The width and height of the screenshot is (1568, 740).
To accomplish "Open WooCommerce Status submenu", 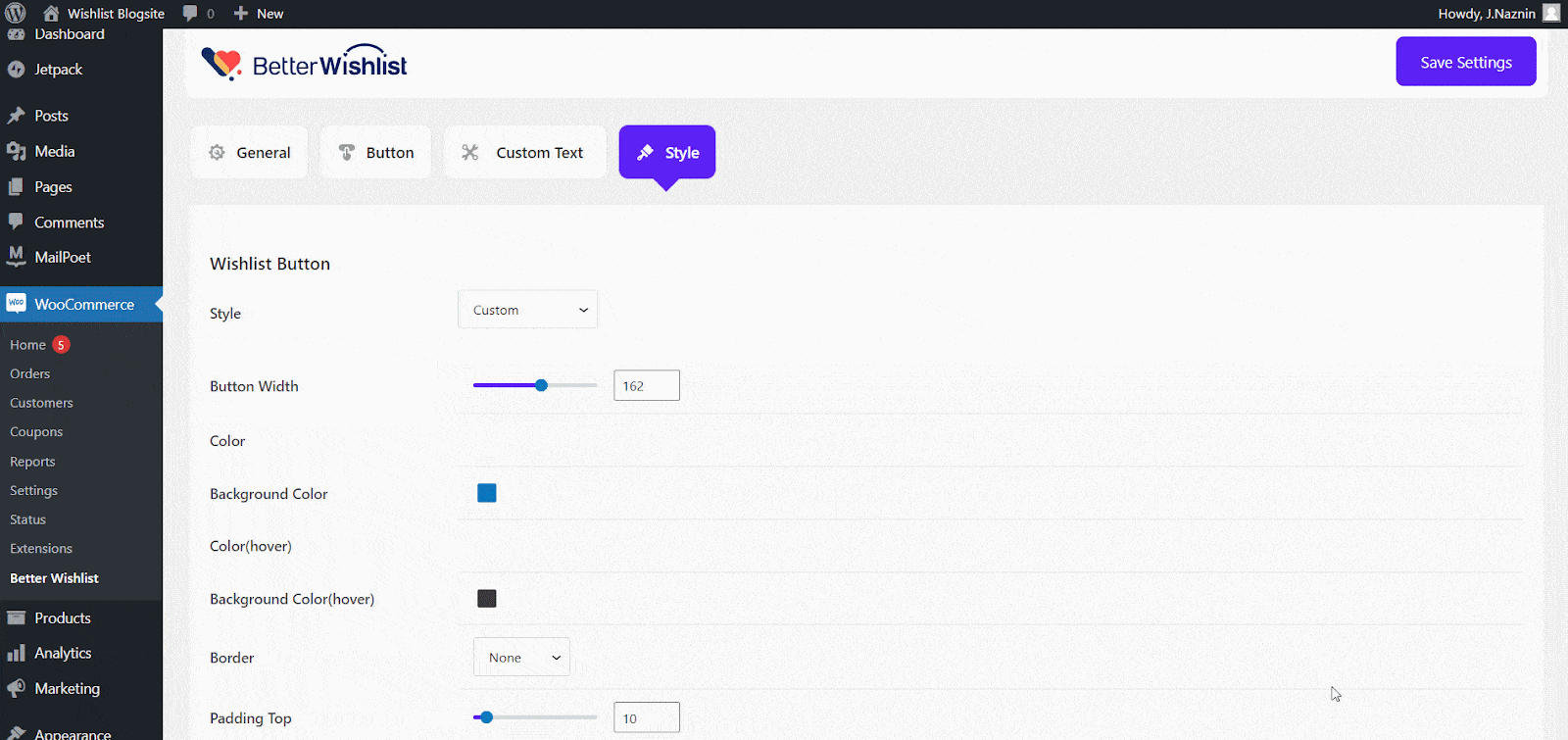I will 27,519.
